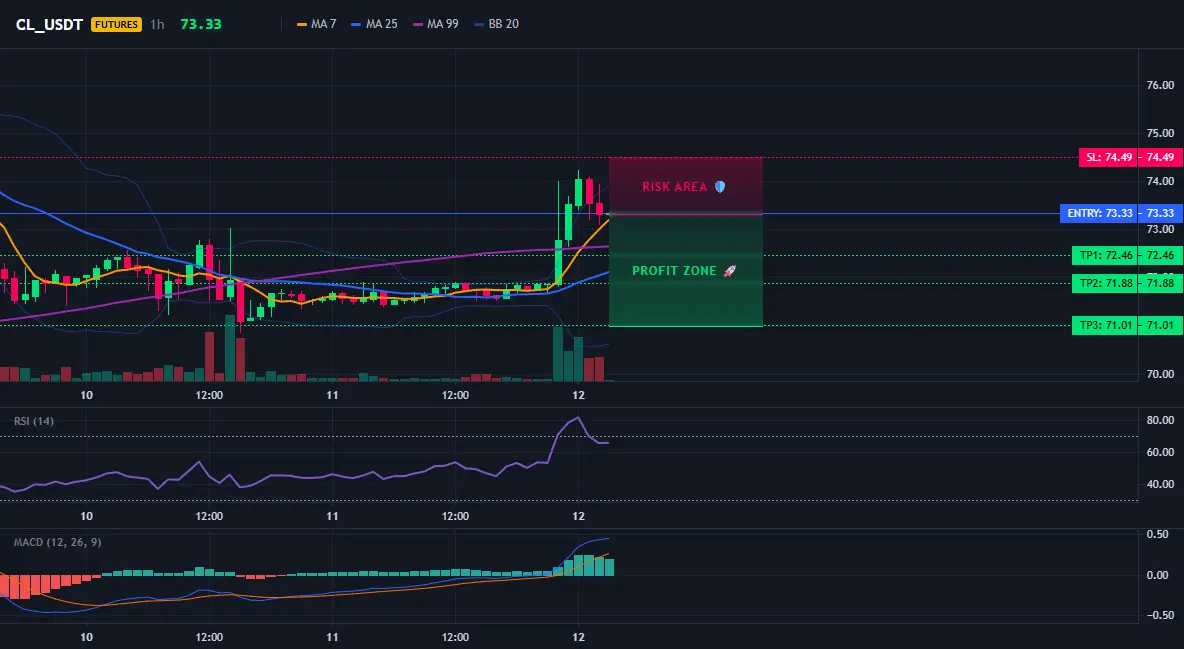Click the TP1: 72.46 label
1184x649 pixels.
1105,255
